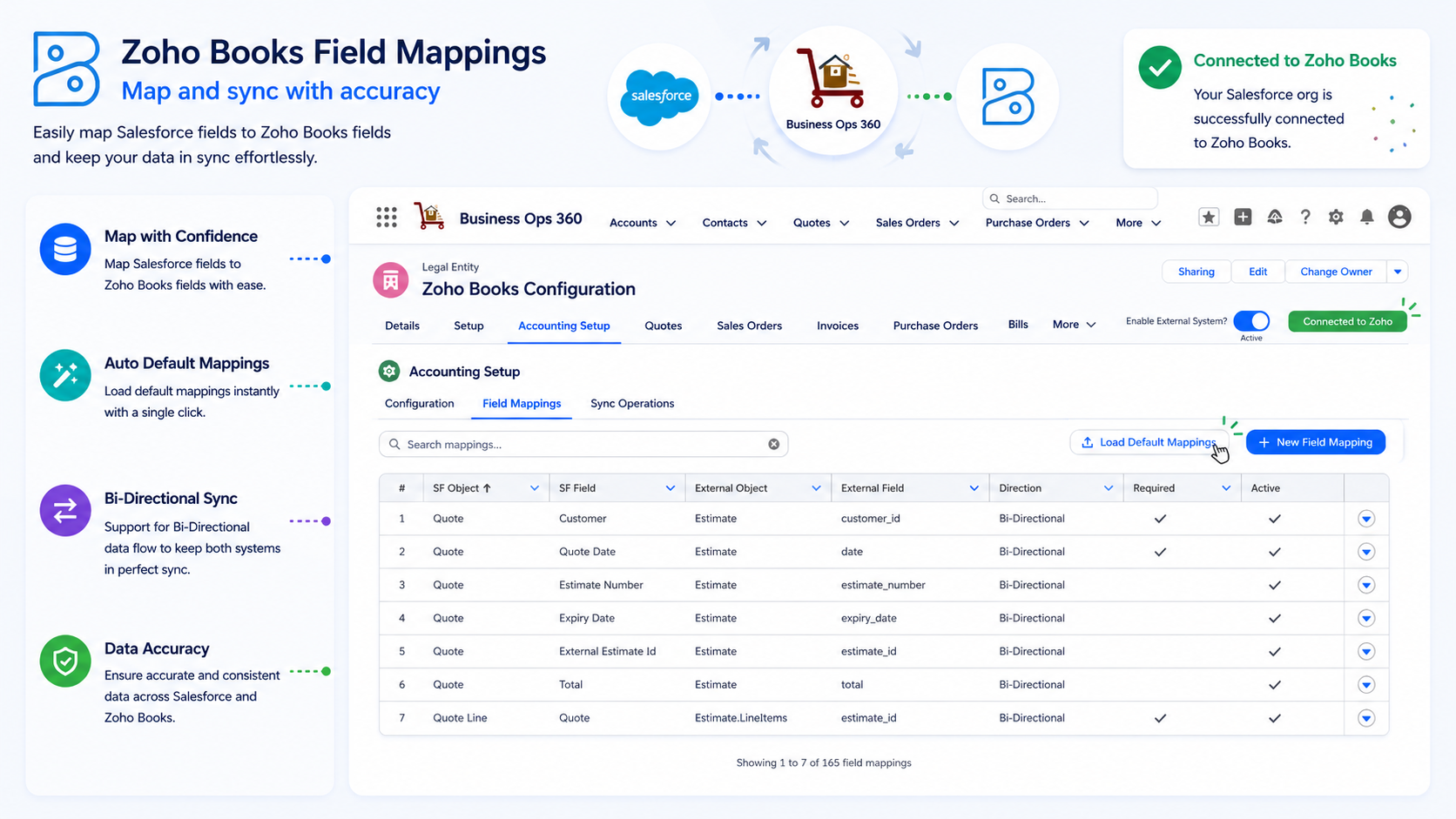Switch to the Setup tab
Image resolution: width=1456 pixels, height=819 pixels.
(x=468, y=326)
